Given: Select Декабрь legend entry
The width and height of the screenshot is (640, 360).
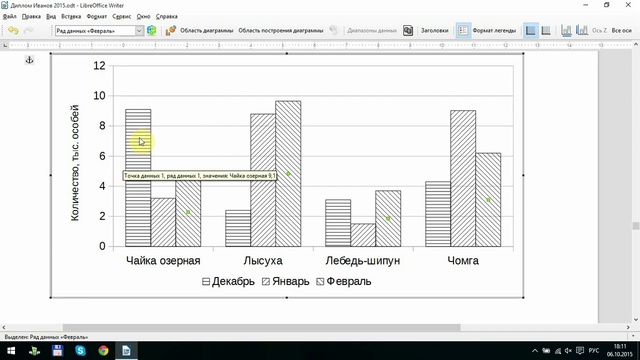Looking at the screenshot, I should [x=228, y=281].
